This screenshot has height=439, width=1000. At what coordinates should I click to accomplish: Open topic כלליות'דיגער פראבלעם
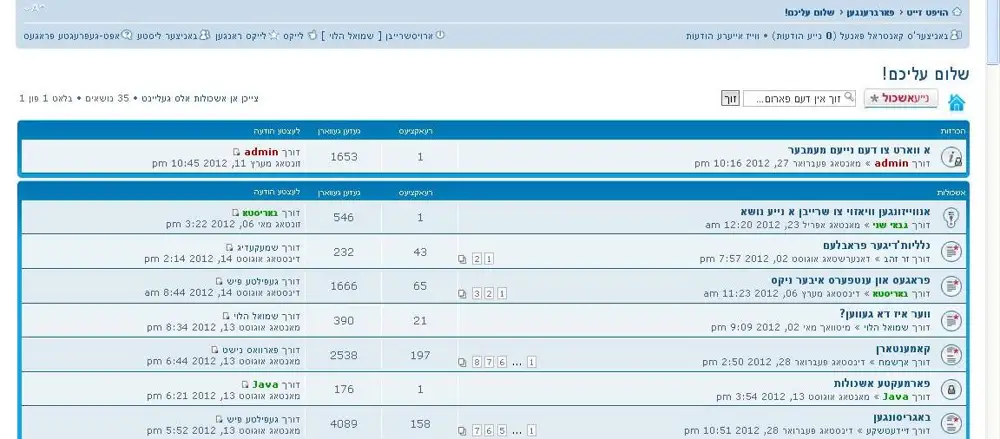pos(876,246)
